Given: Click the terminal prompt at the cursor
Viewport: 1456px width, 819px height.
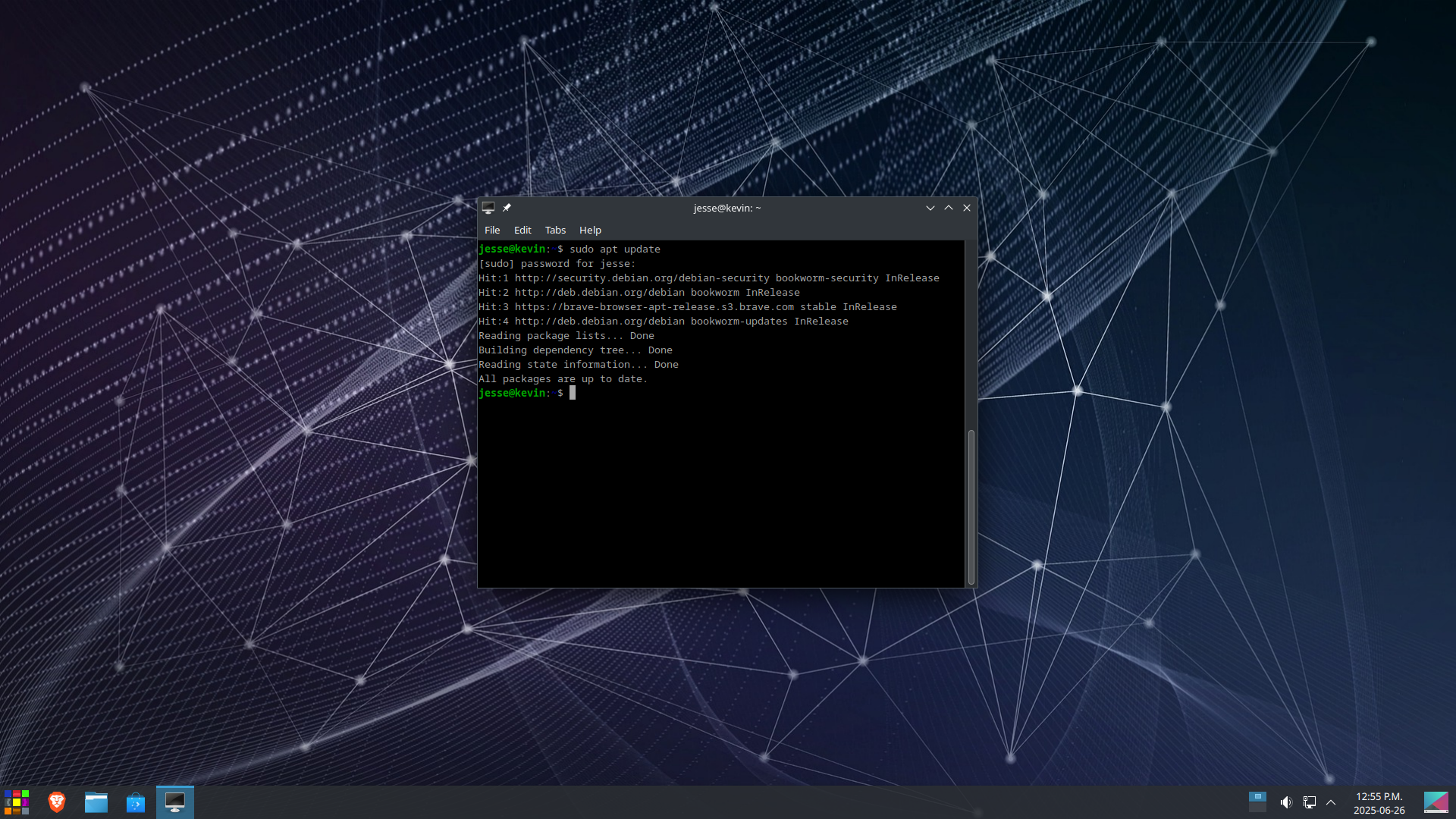Looking at the screenshot, I should pos(573,393).
